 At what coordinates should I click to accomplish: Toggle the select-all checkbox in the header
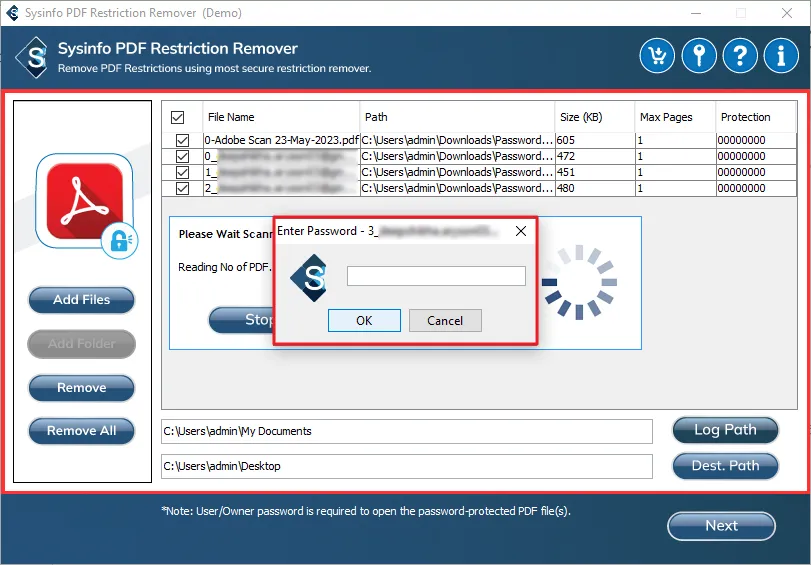click(x=177, y=117)
